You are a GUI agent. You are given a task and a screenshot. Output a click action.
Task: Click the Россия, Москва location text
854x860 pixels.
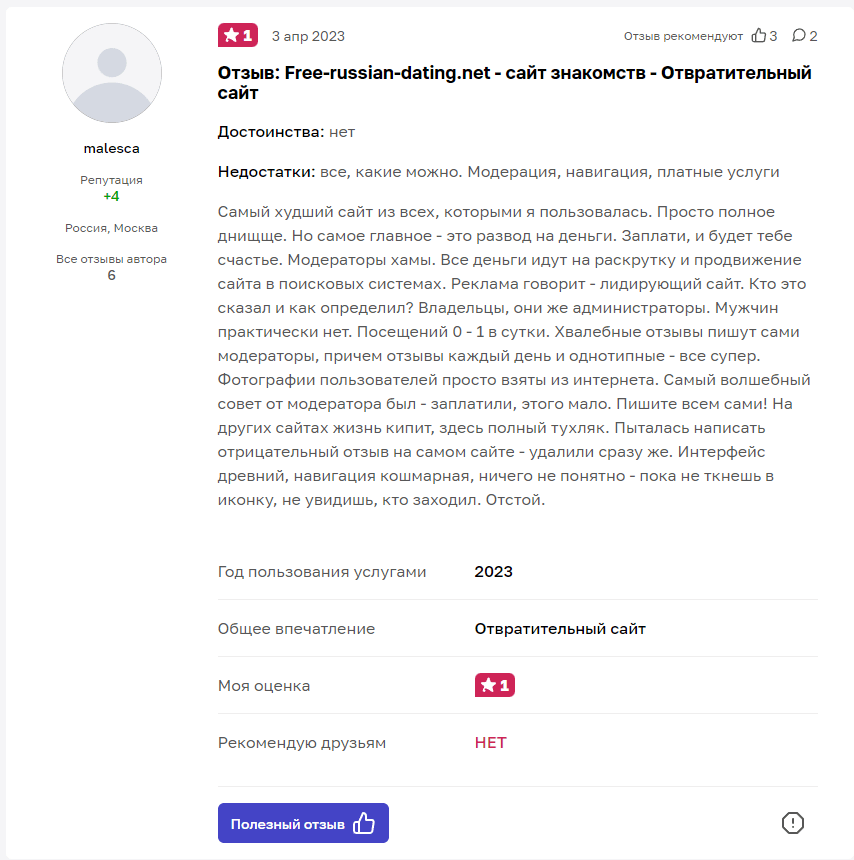[111, 228]
